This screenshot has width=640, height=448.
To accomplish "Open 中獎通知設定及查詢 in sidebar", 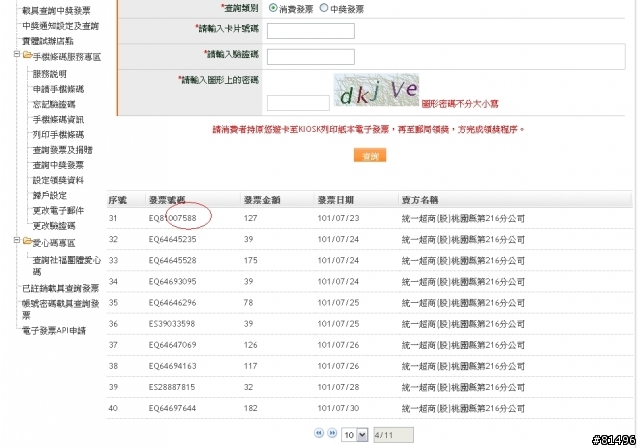I will [x=60, y=26].
